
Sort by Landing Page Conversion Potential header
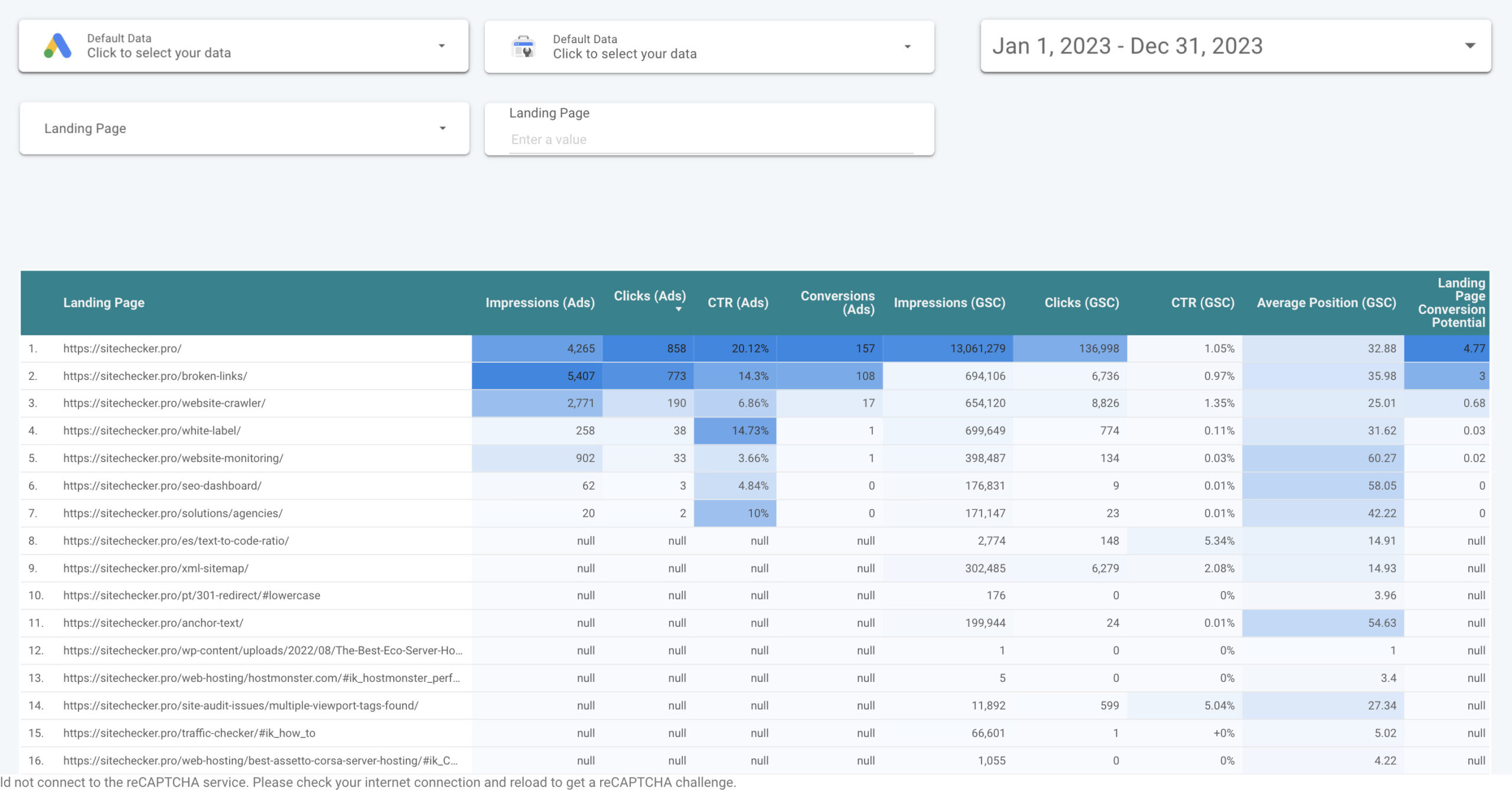(x=1452, y=303)
